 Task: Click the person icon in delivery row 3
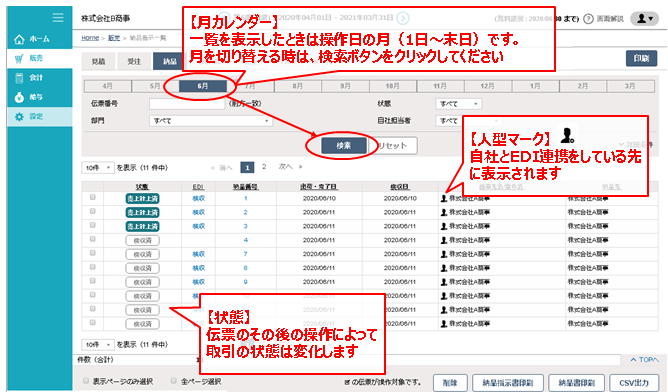tap(443, 226)
